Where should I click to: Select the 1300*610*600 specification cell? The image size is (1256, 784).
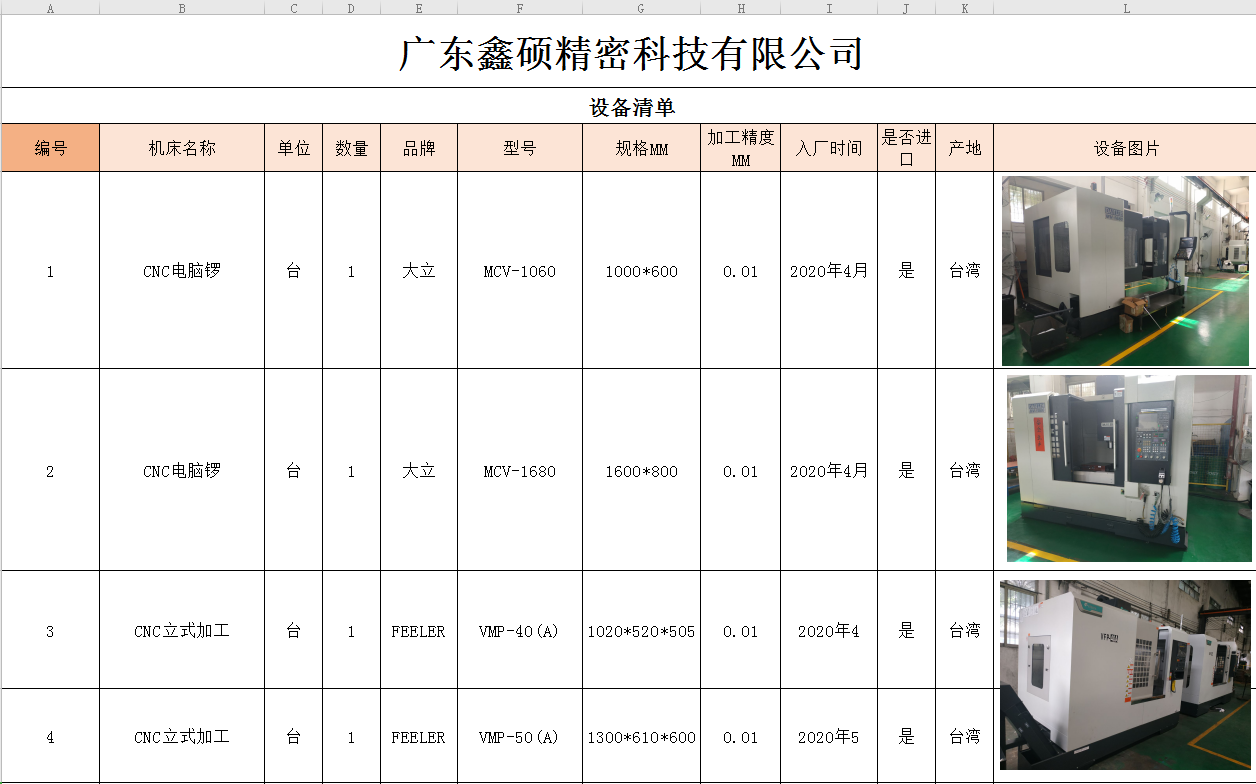(x=641, y=737)
